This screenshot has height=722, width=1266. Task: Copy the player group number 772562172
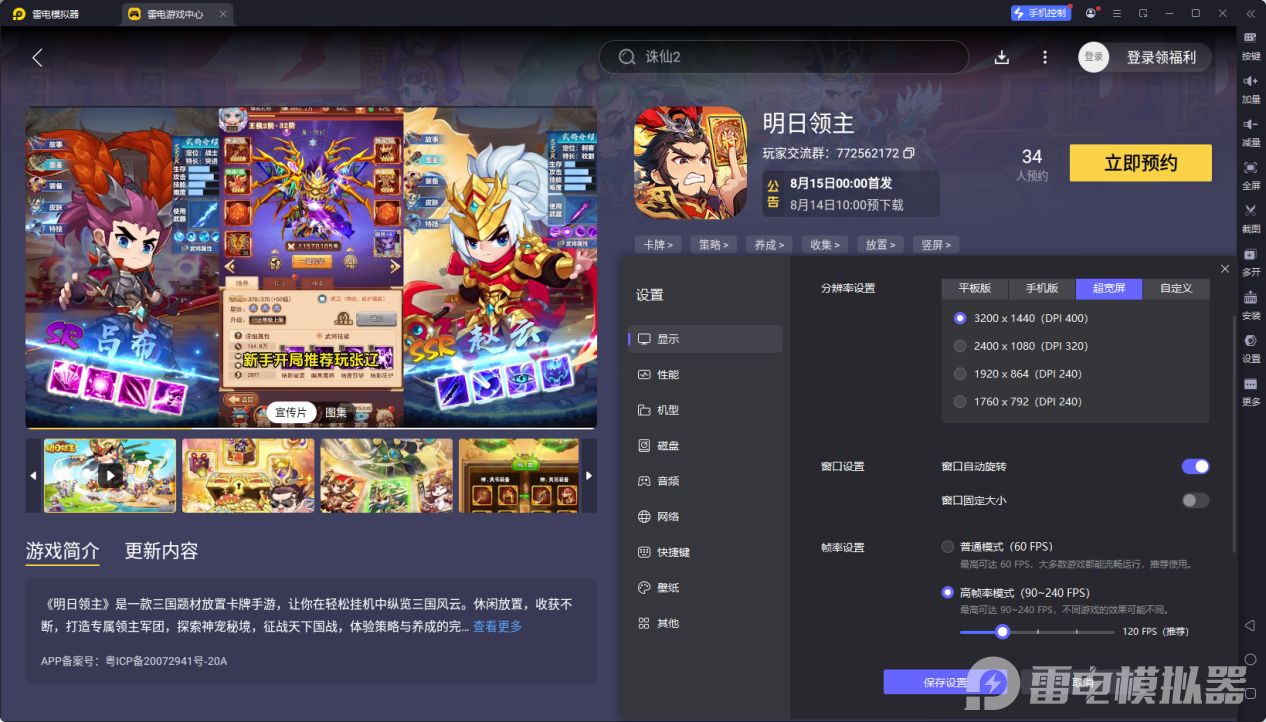point(909,154)
